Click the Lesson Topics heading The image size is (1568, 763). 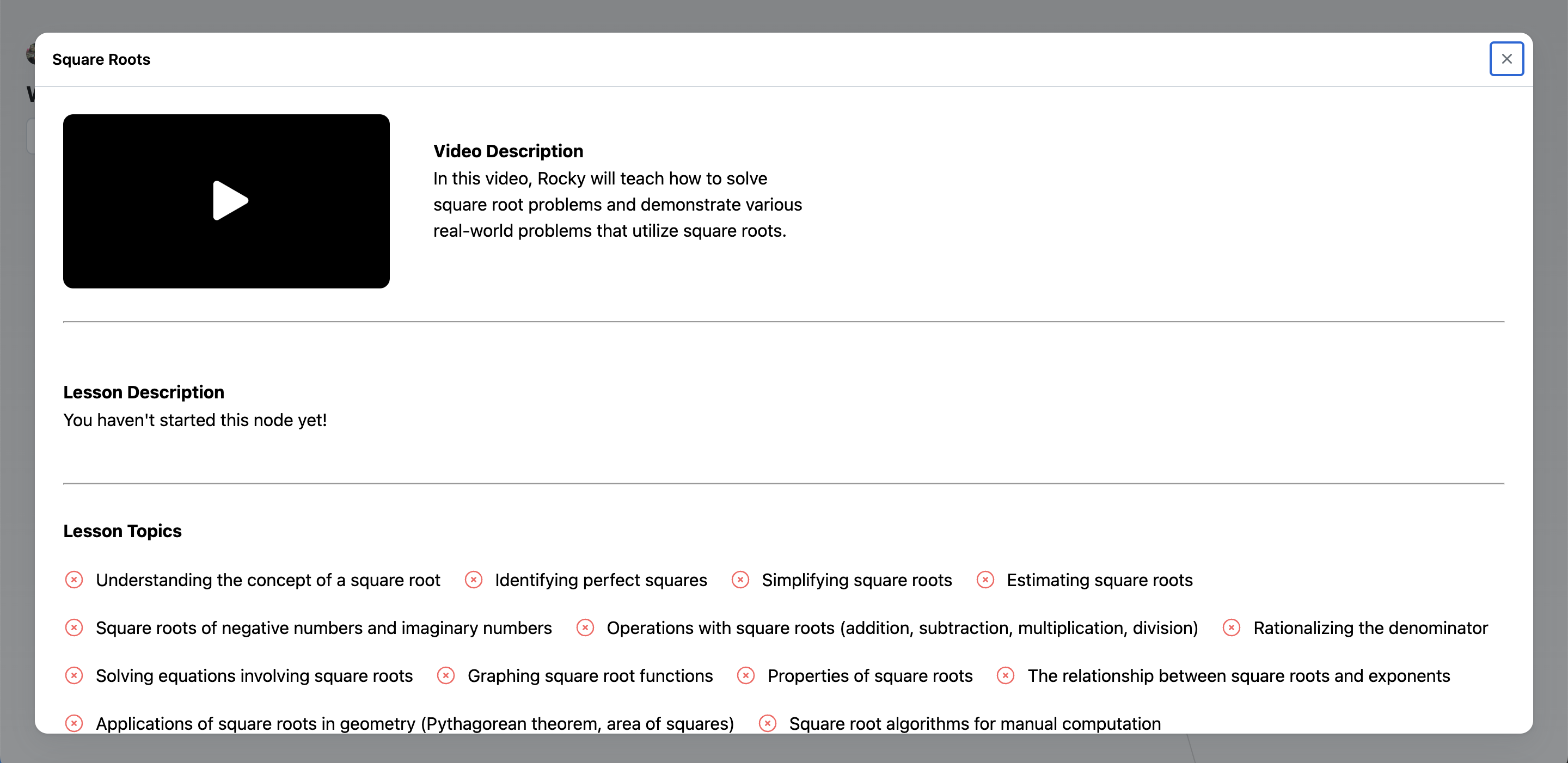pos(122,531)
